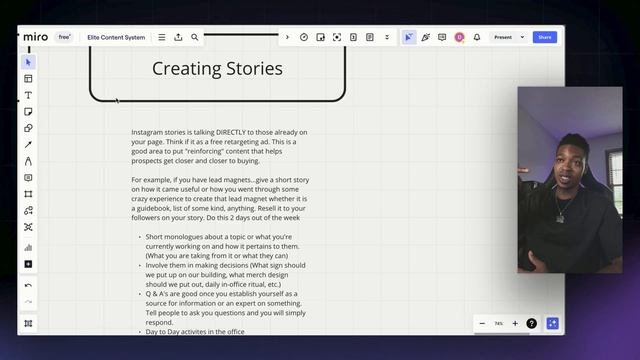This screenshot has width=640, height=360.
Task: Open the Timer
Action: pyautogui.click(x=304, y=37)
